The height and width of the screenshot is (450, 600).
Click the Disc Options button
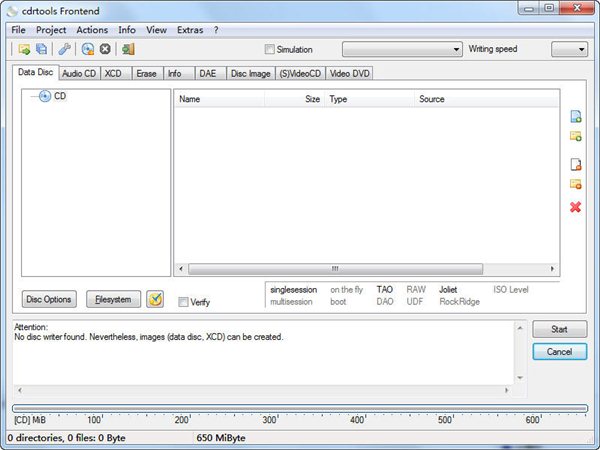click(49, 299)
